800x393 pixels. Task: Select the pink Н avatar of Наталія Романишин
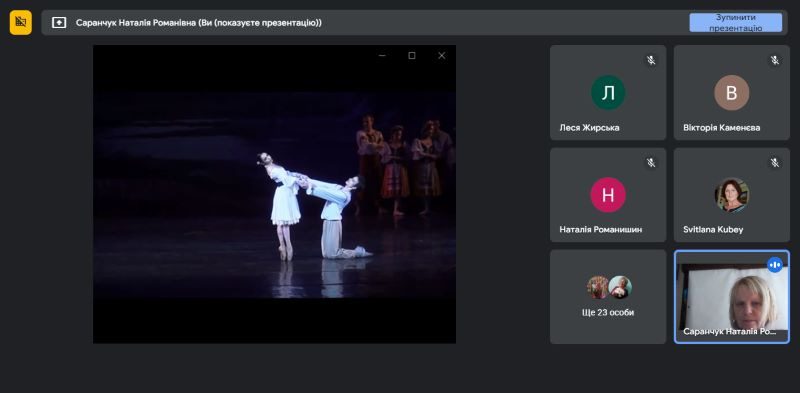click(608, 195)
